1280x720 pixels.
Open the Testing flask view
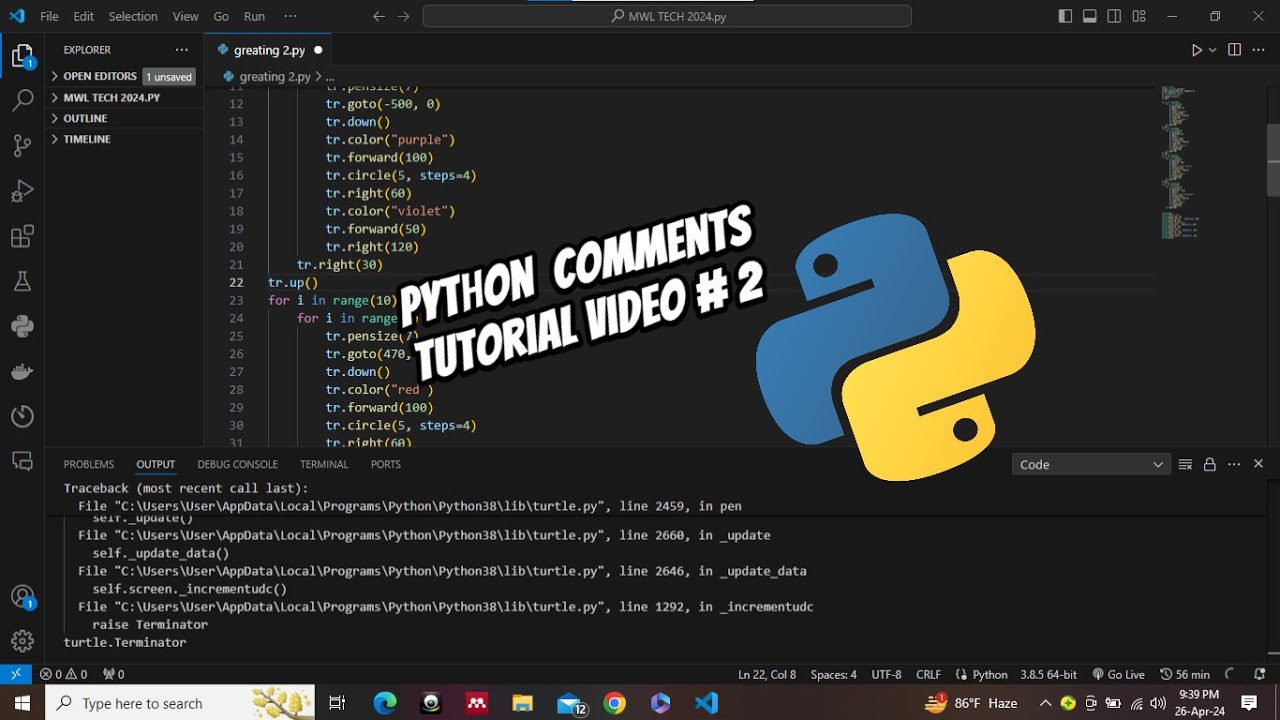coord(22,282)
